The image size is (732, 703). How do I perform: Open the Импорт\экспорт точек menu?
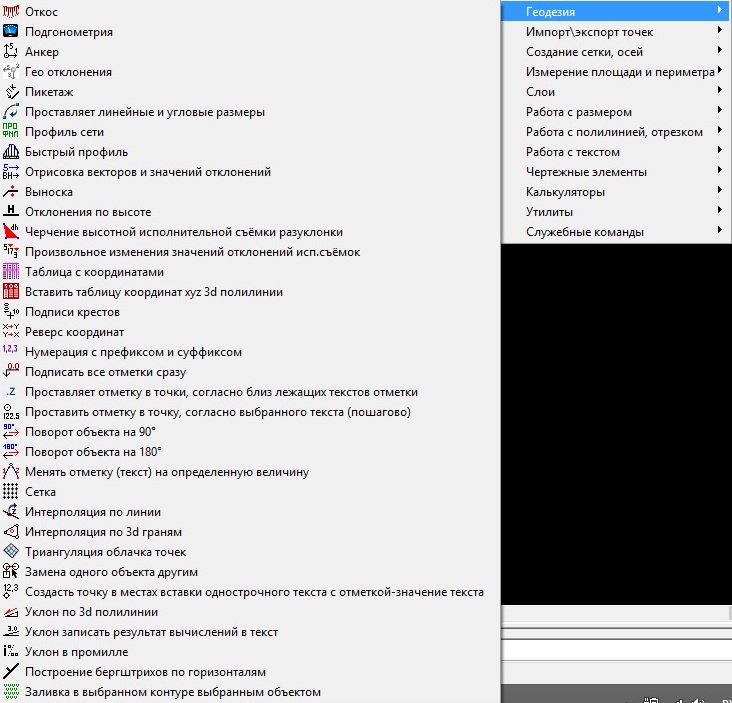589,32
